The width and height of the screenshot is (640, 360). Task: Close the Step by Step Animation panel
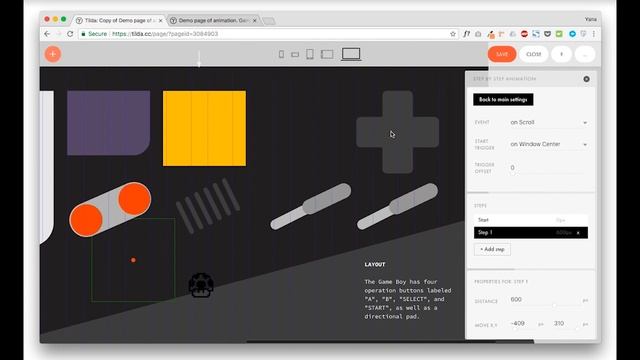pos(586,79)
